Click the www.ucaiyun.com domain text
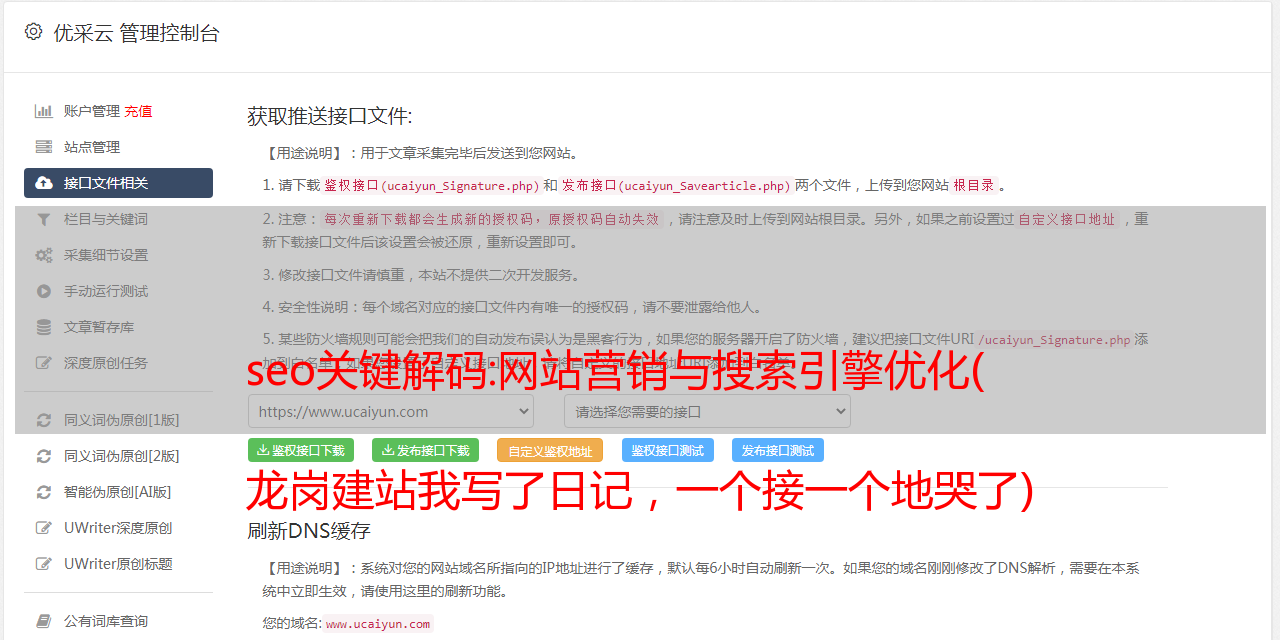Viewport: 1280px width, 640px height. point(378,624)
